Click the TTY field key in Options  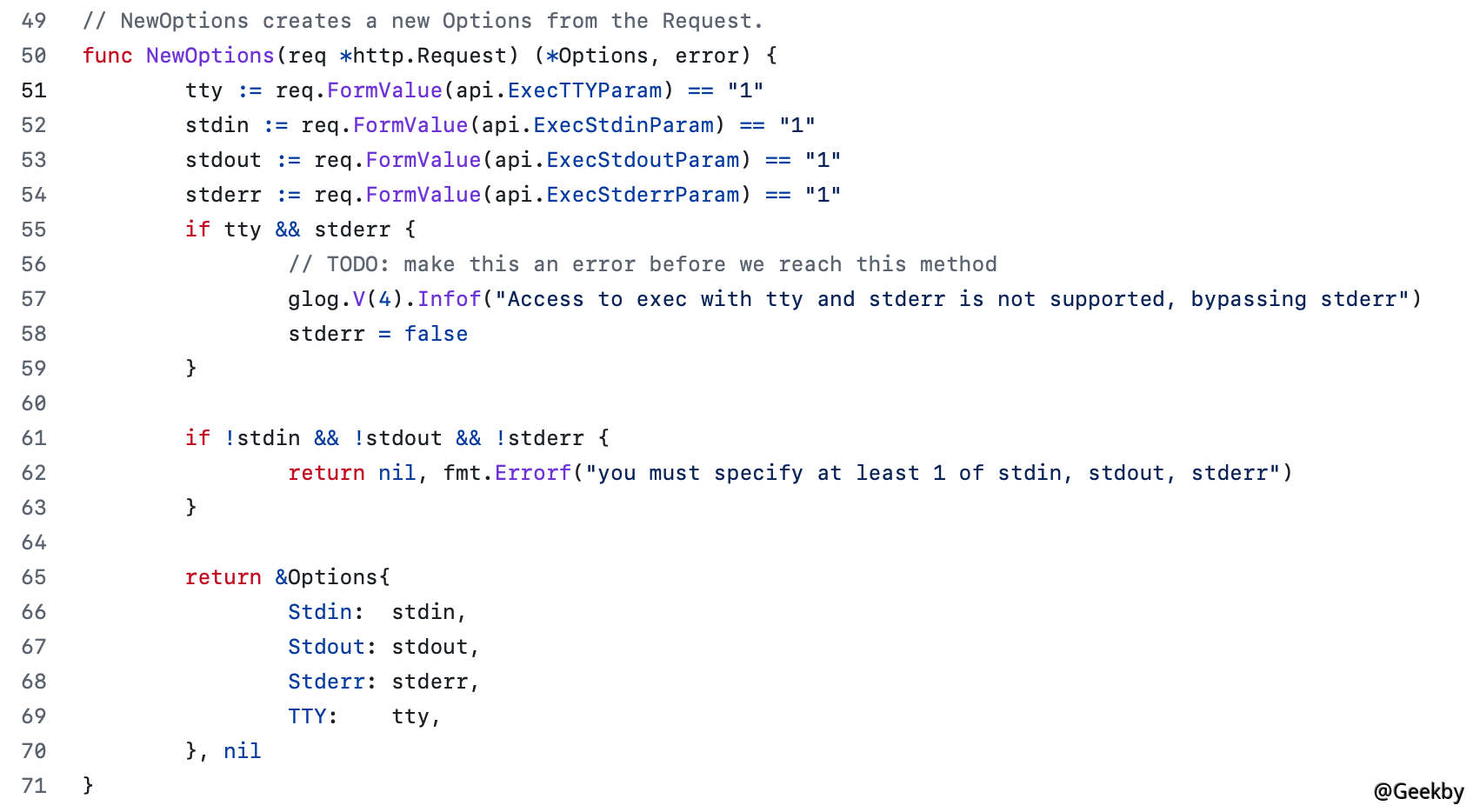[x=307, y=716]
